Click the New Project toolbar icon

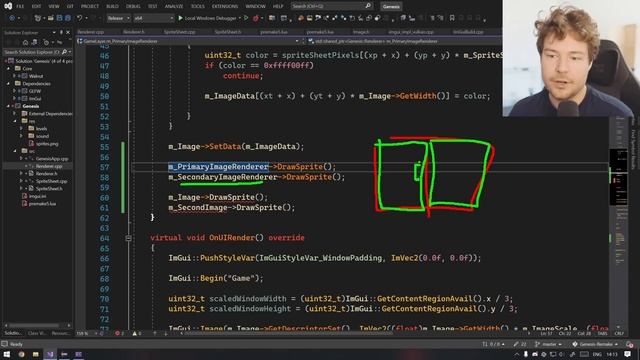(x=38, y=18)
